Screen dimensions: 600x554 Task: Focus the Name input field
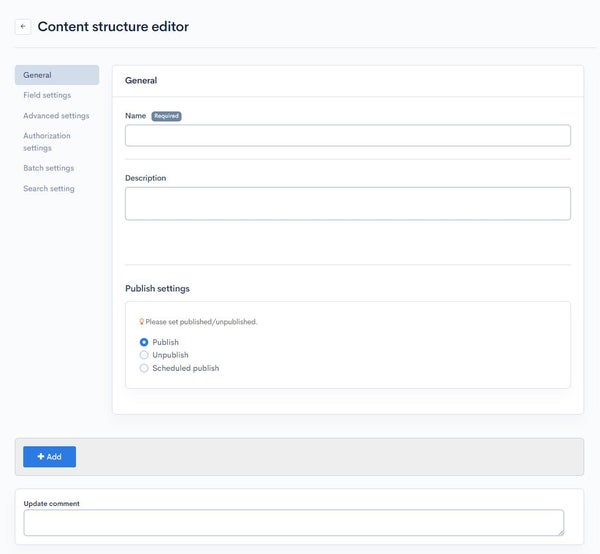(x=348, y=135)
